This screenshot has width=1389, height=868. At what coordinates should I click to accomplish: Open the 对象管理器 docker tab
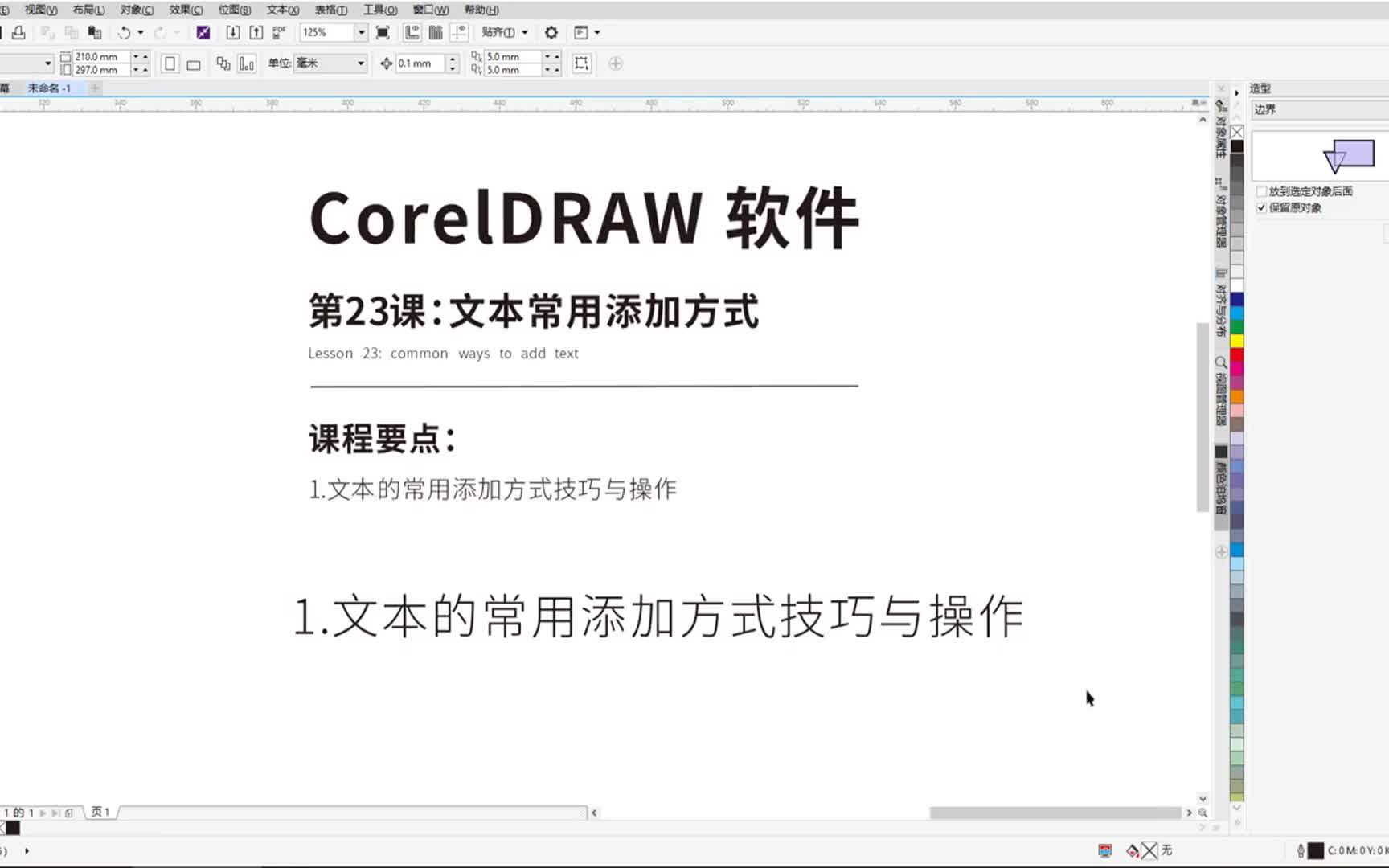pyautogui.click(x=1221, y=213)
